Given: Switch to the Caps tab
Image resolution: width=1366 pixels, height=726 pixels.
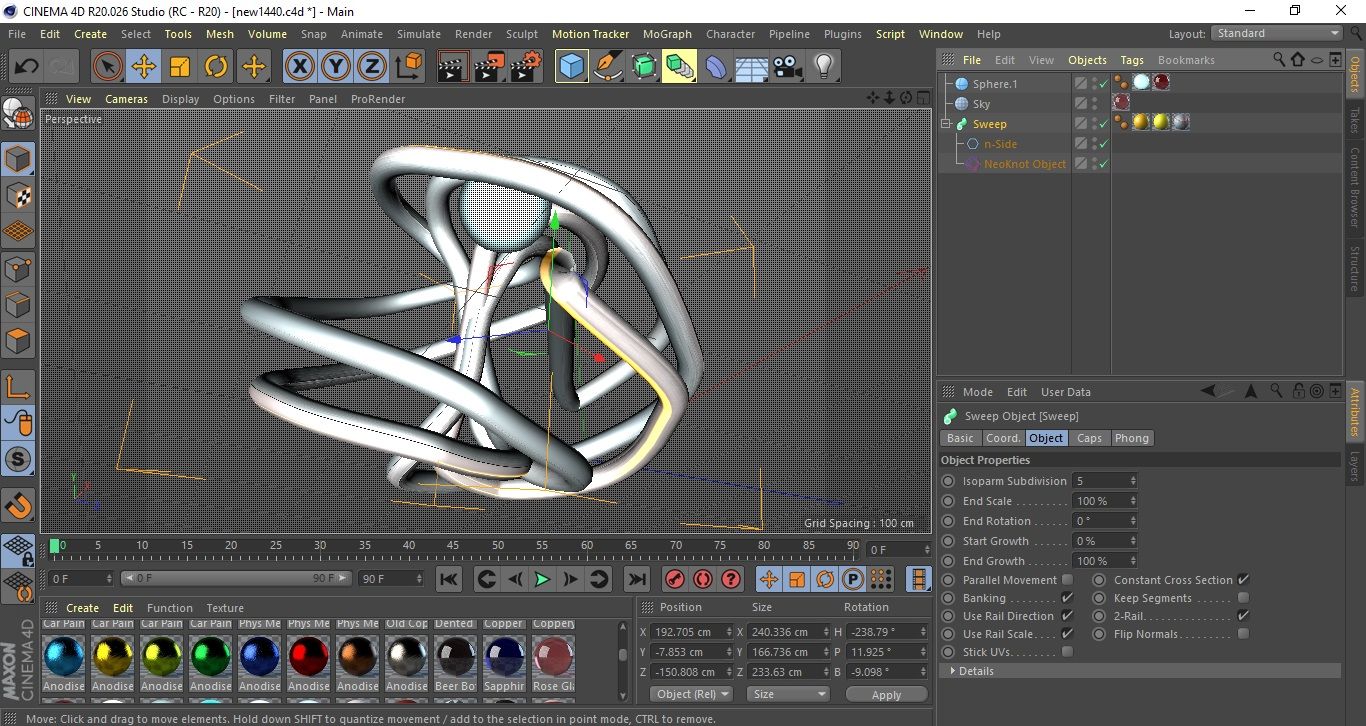Looking at the screenshot, I should tap(1089, 438).
